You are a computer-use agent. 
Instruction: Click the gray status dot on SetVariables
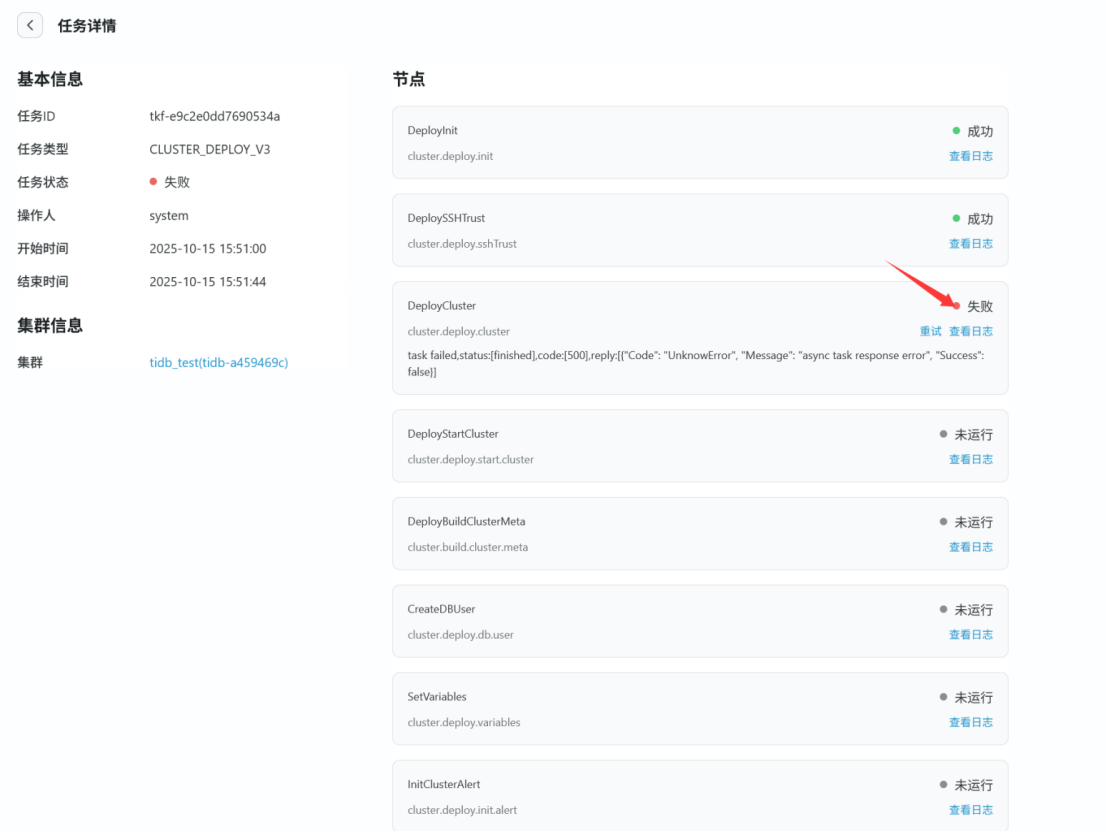coord(944,697)
